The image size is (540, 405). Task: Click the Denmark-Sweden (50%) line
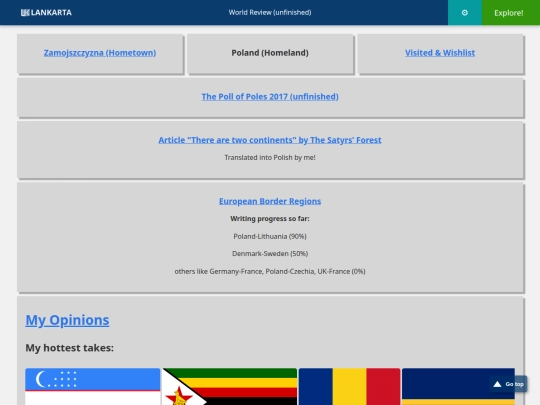point(270,253)
